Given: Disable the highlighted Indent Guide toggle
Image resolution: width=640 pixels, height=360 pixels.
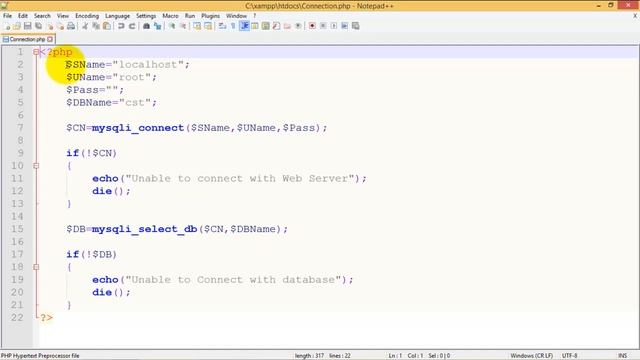Looking at the screenshot, I should 244,26.
